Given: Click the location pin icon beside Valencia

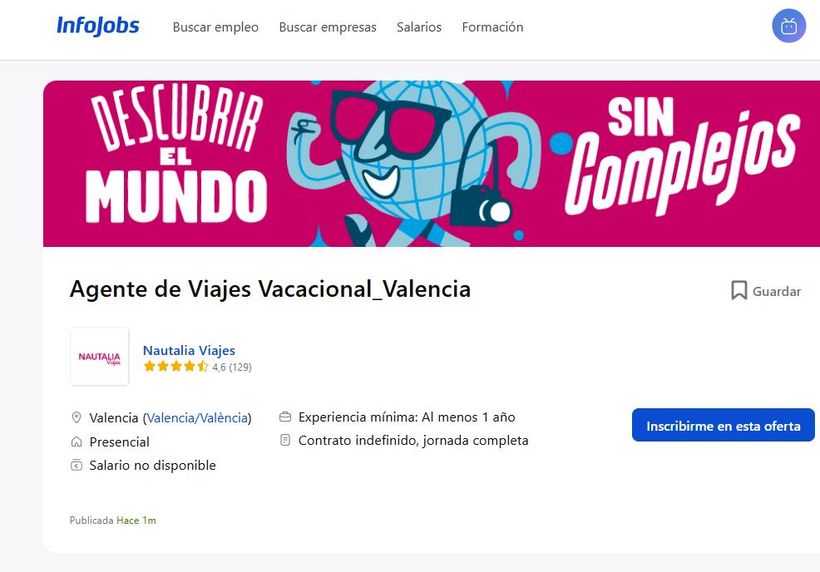Looking at the screenshot, I should (x=76, y=417).
